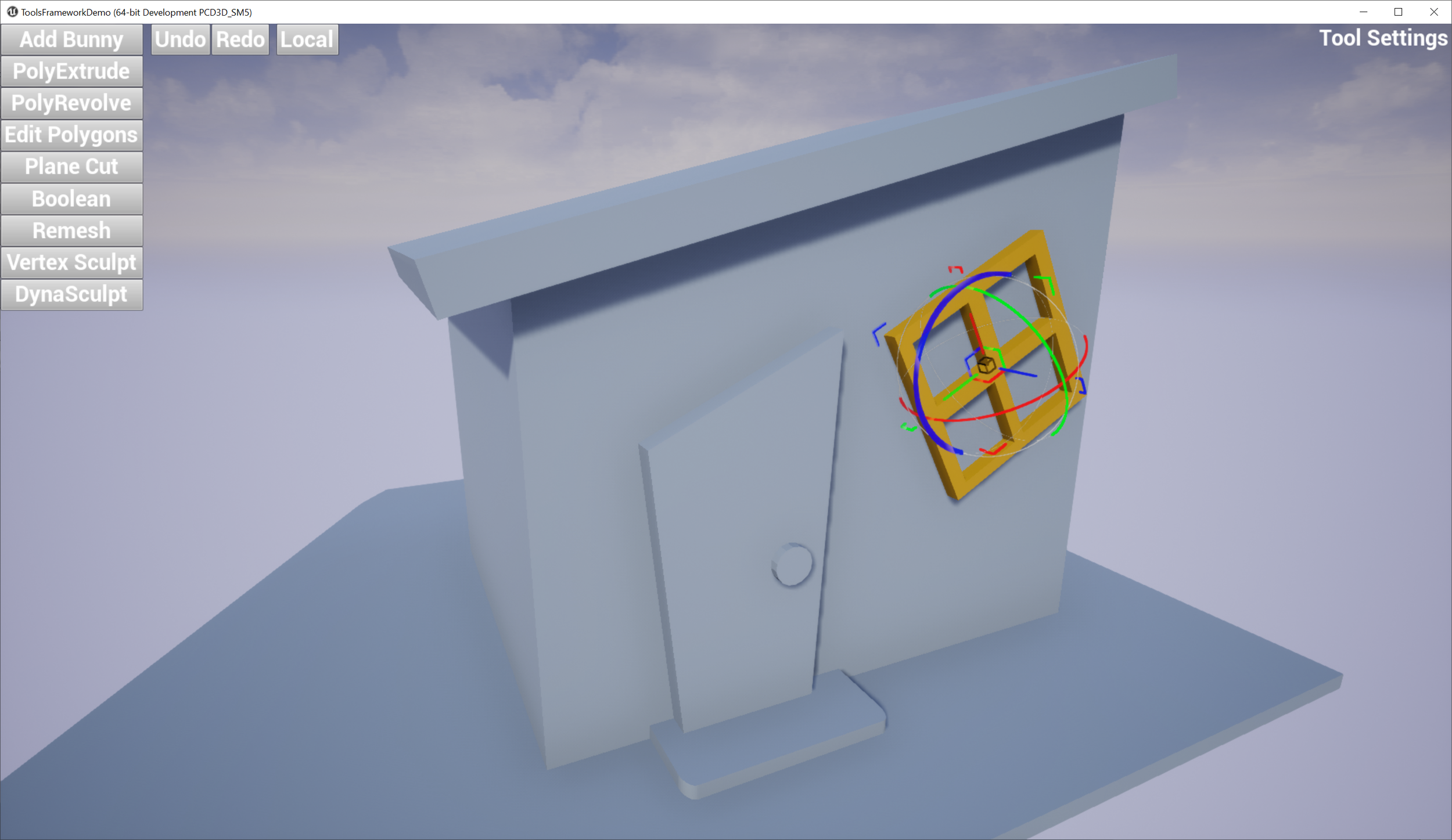
Task: Select the Remesh tool
Action: click(x=71, y=230)
